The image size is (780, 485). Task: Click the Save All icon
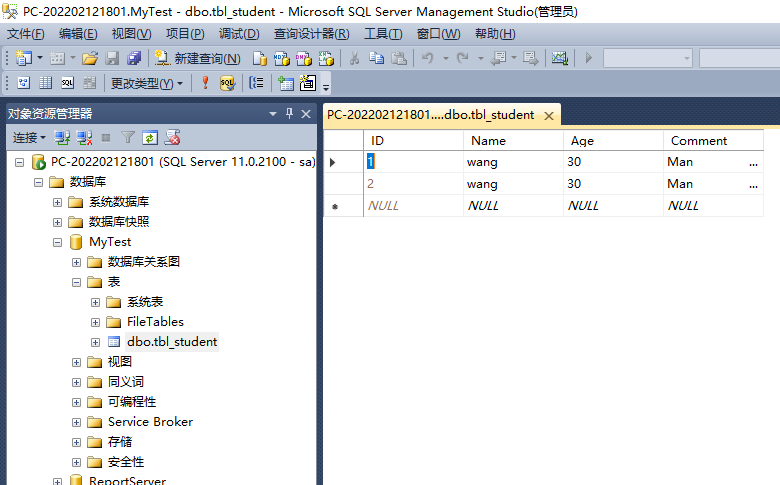pyautogui.click(x=134, y=59)
